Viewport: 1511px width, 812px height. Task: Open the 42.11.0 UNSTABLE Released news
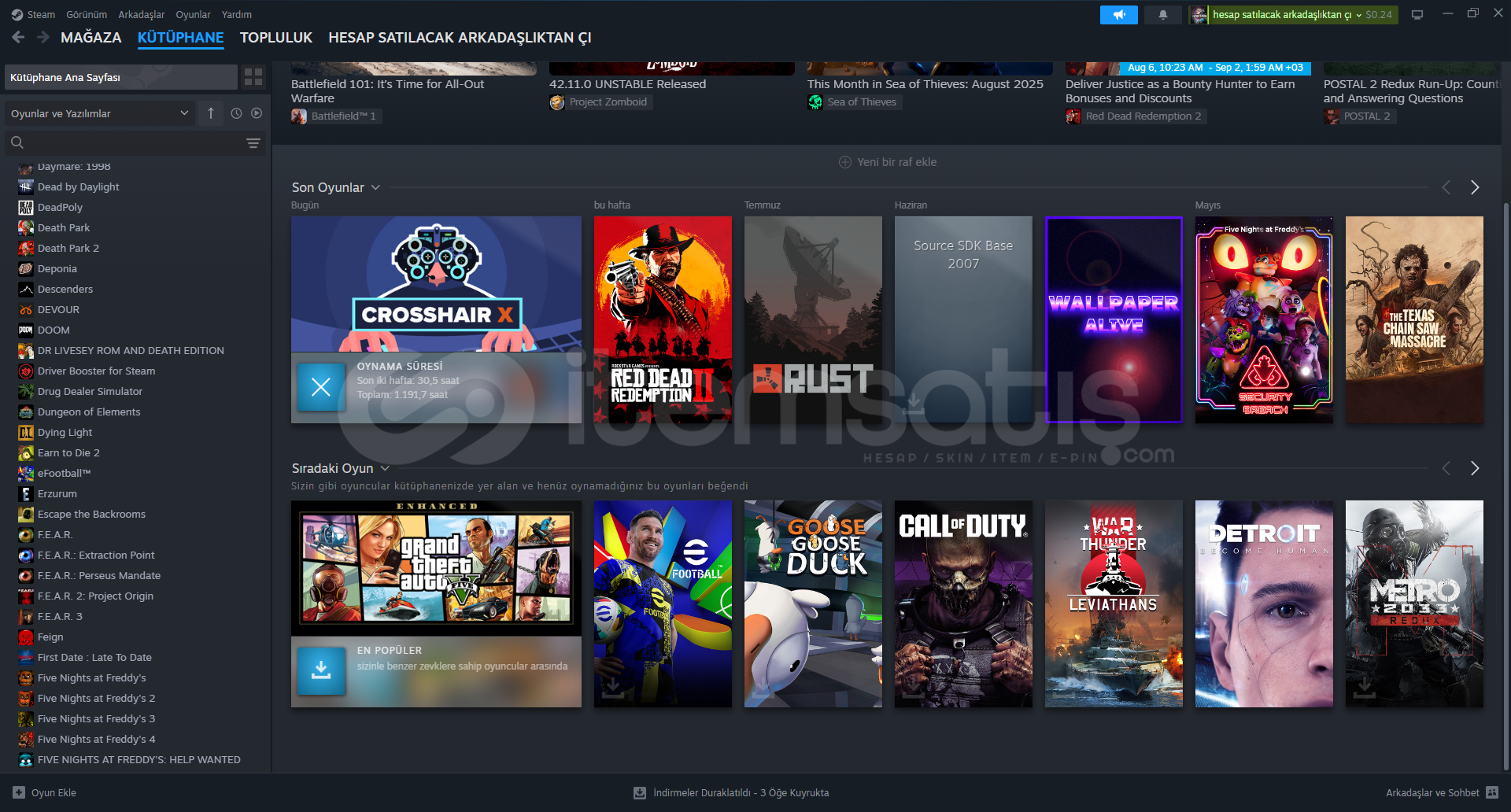coord(627,84)
